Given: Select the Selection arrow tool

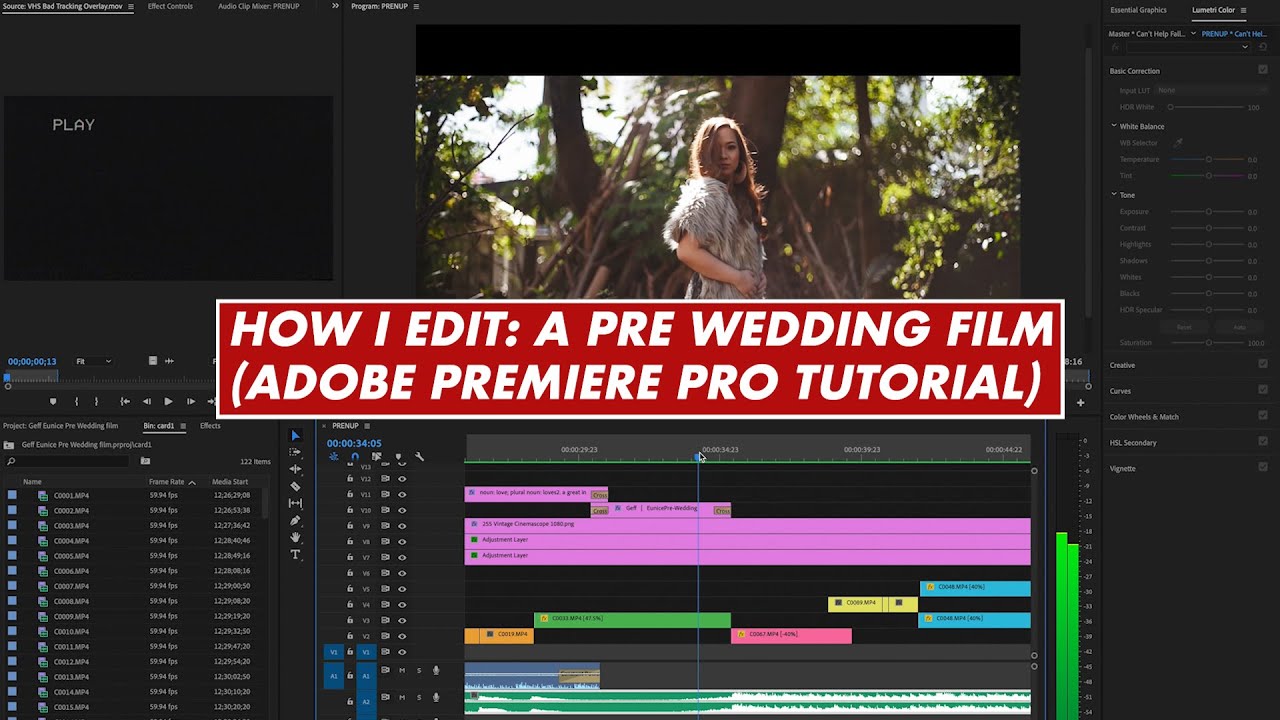Looking at the screenshot, I should (295, 436).
